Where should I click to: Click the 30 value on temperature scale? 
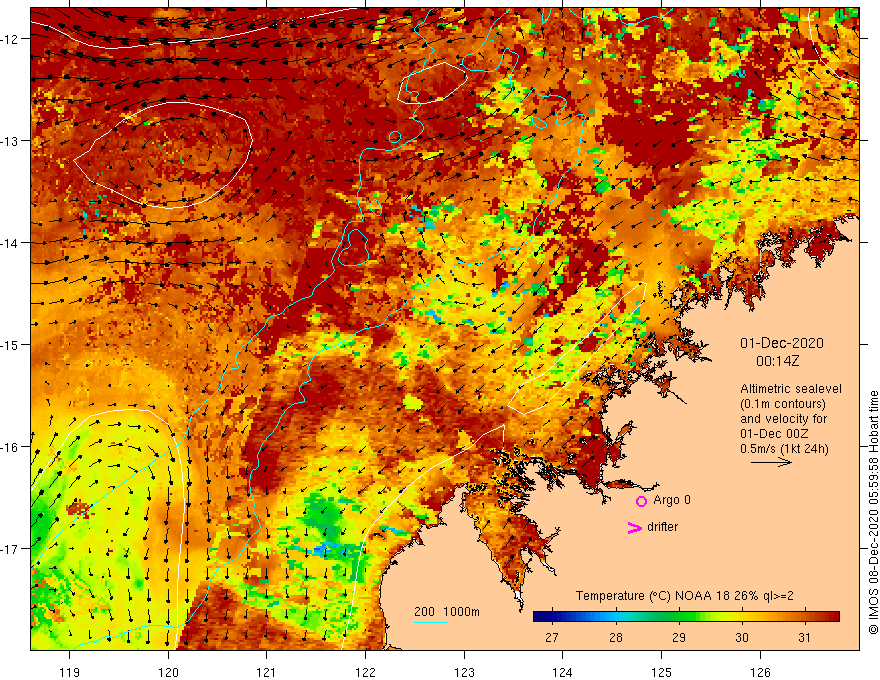[x=742, y=637]
